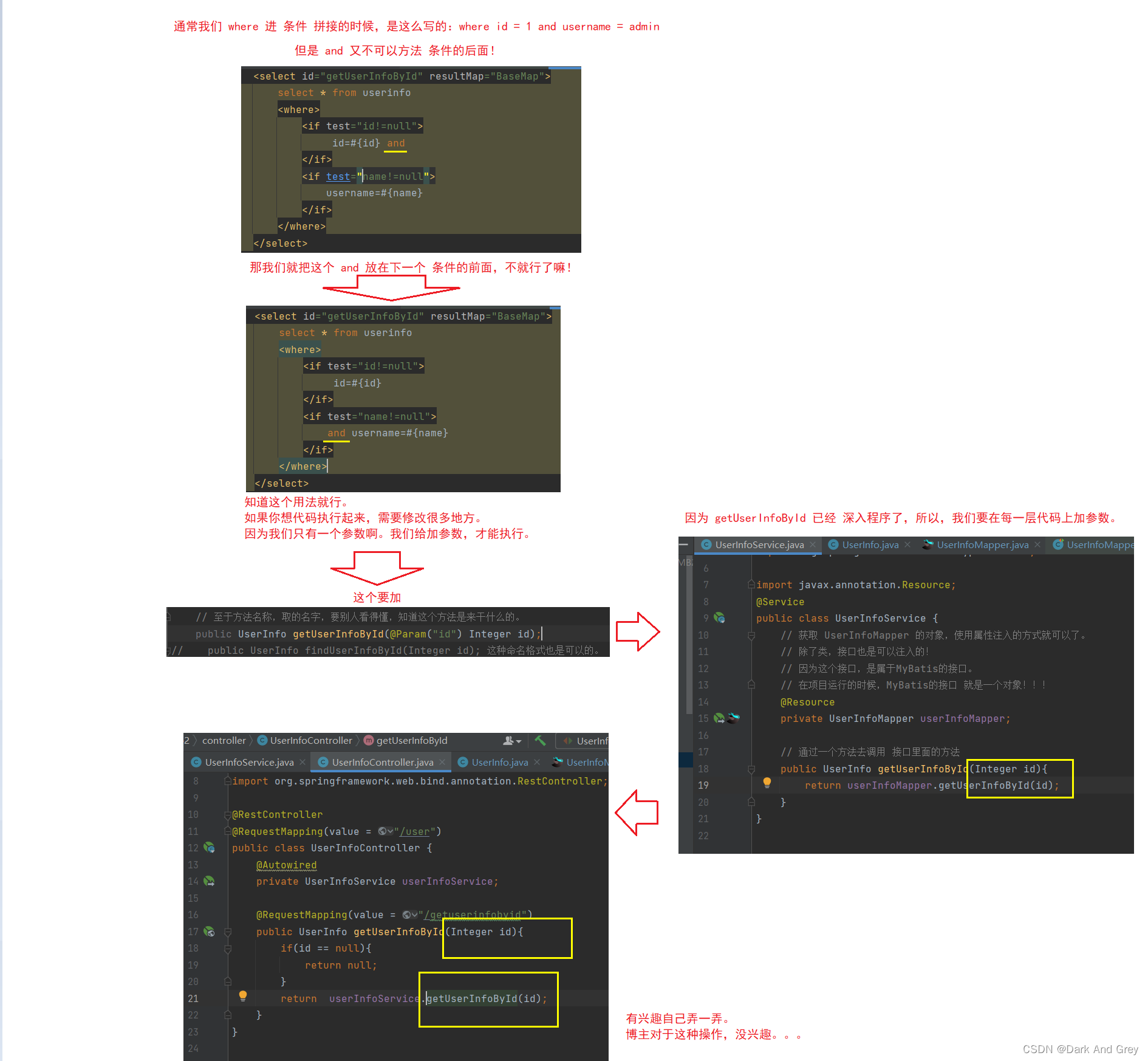Click the collapse tool window button in service window
Screen dimensions: 1148x1061
(683, 544)
